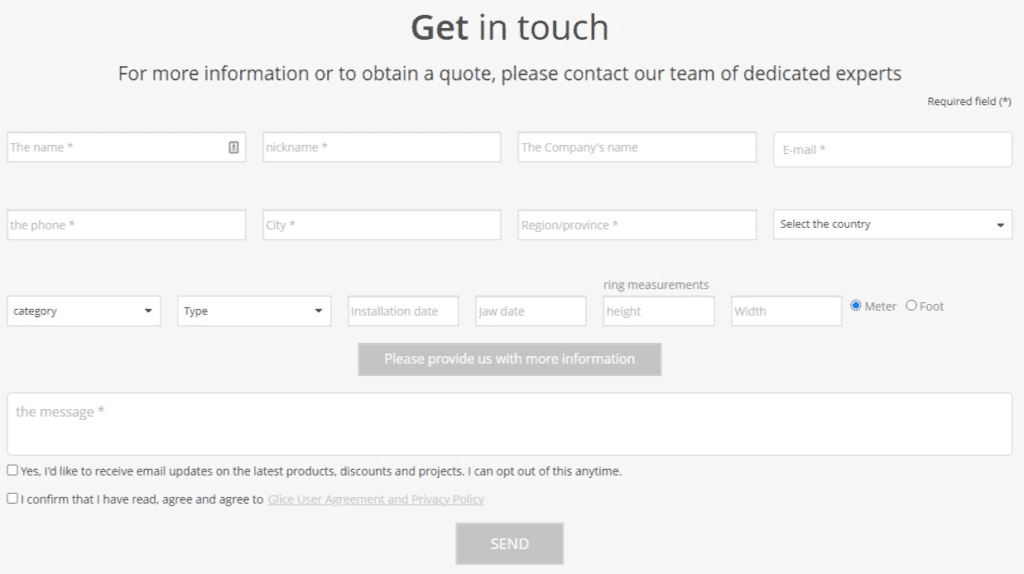The image size is (1024, 574).
Task: Click the "Get in touch" heading
Action: point(509,27)
